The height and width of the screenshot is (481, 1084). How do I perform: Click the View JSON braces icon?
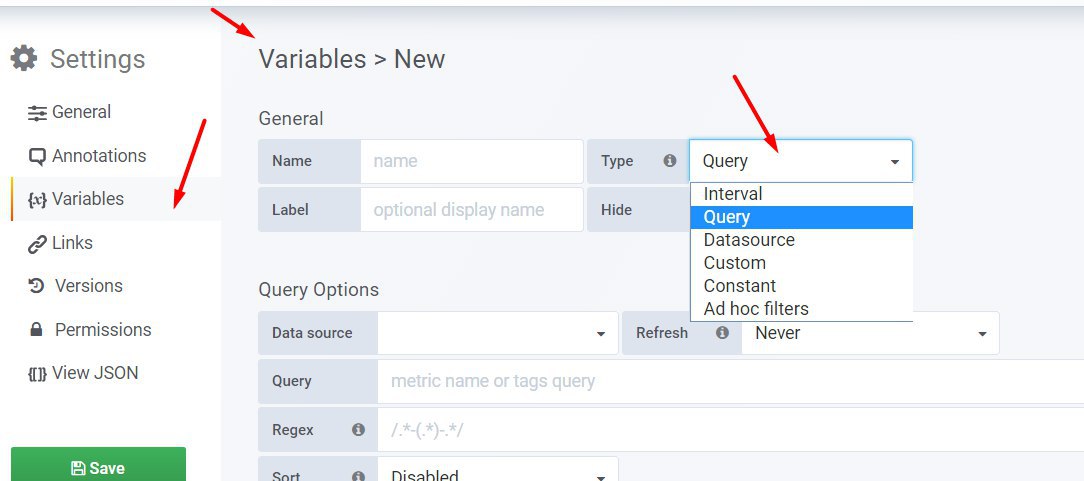click(x=37, y=373)
